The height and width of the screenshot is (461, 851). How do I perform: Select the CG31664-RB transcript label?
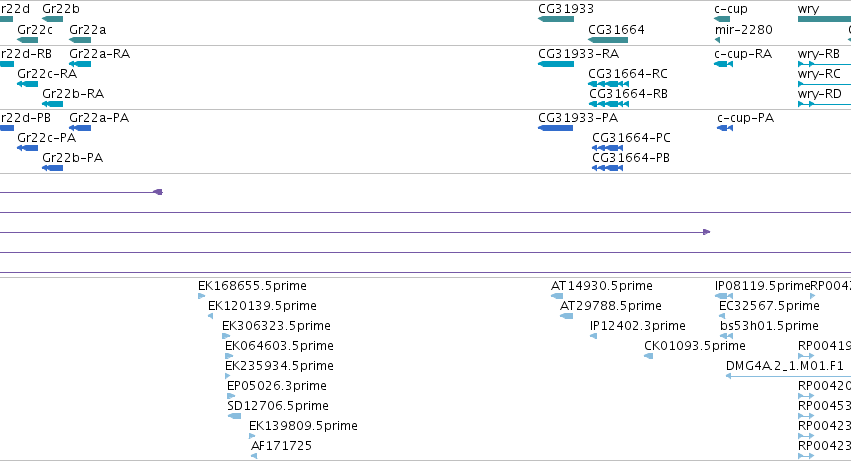[x=628, y=93]
